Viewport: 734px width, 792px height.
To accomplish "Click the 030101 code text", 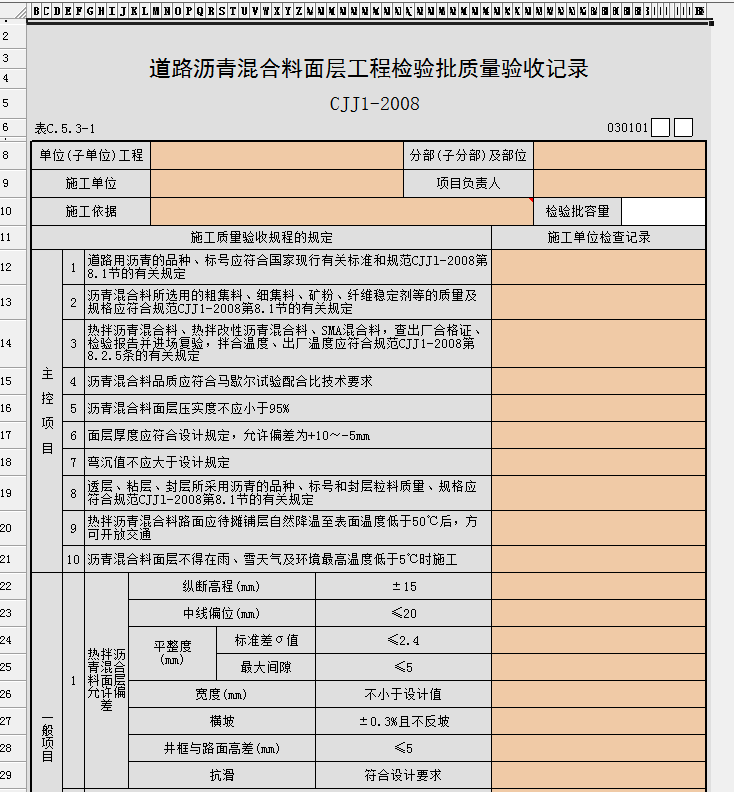I will pos(627,128).
